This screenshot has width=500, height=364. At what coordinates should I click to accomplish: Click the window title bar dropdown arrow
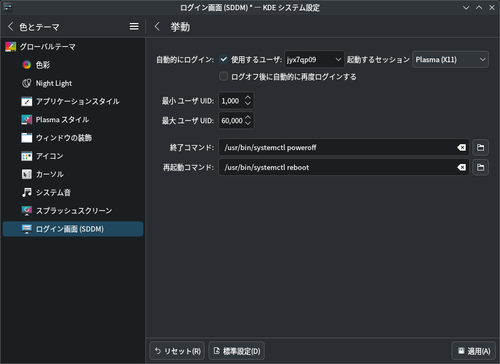(x=466, y=7)
